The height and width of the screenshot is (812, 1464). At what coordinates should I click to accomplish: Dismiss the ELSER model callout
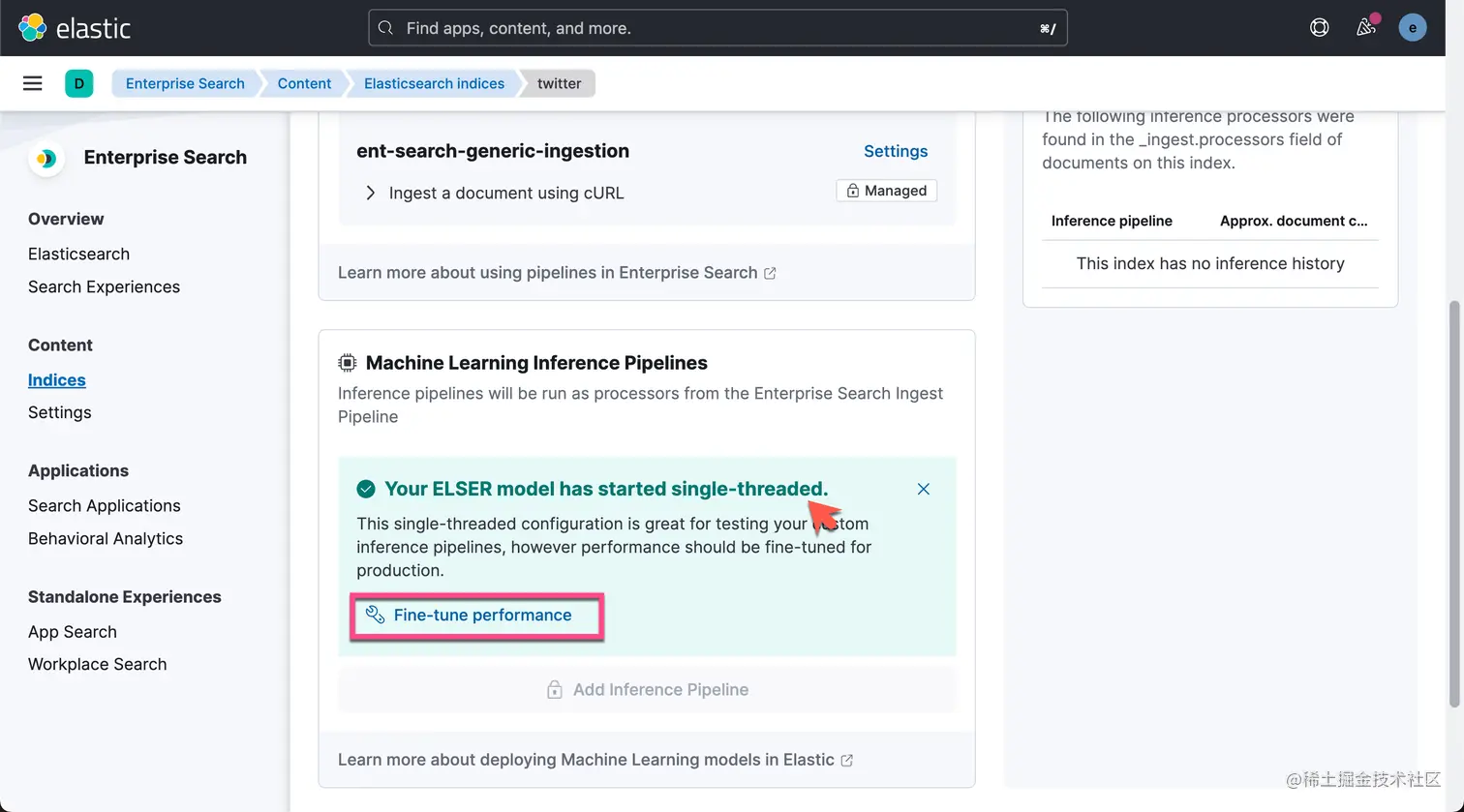coord(924,489)
